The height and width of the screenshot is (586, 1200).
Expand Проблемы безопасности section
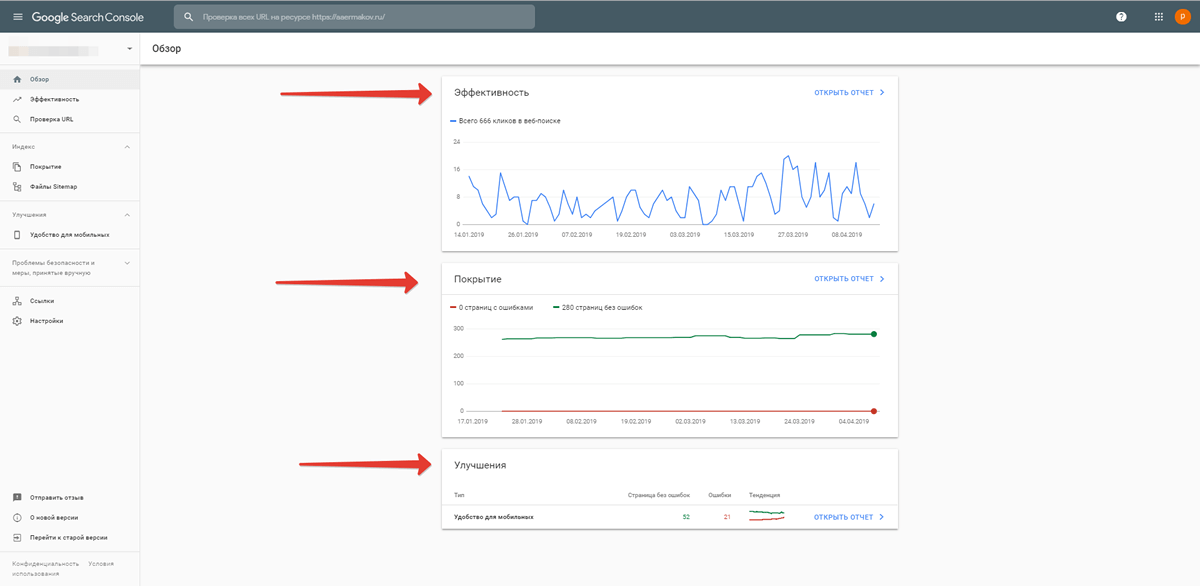[x=127, y=263]
